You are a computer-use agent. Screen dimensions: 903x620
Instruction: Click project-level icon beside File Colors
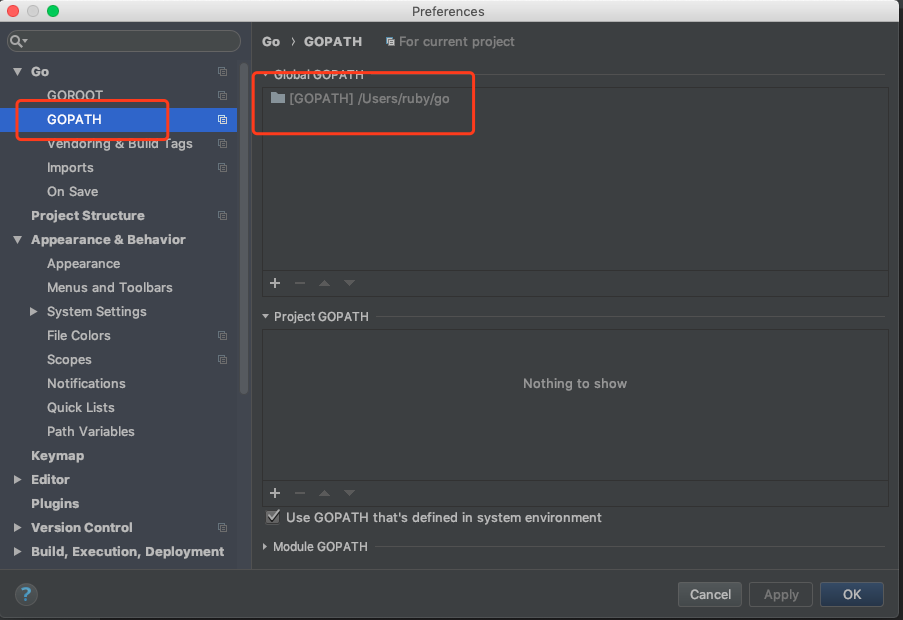222,336
